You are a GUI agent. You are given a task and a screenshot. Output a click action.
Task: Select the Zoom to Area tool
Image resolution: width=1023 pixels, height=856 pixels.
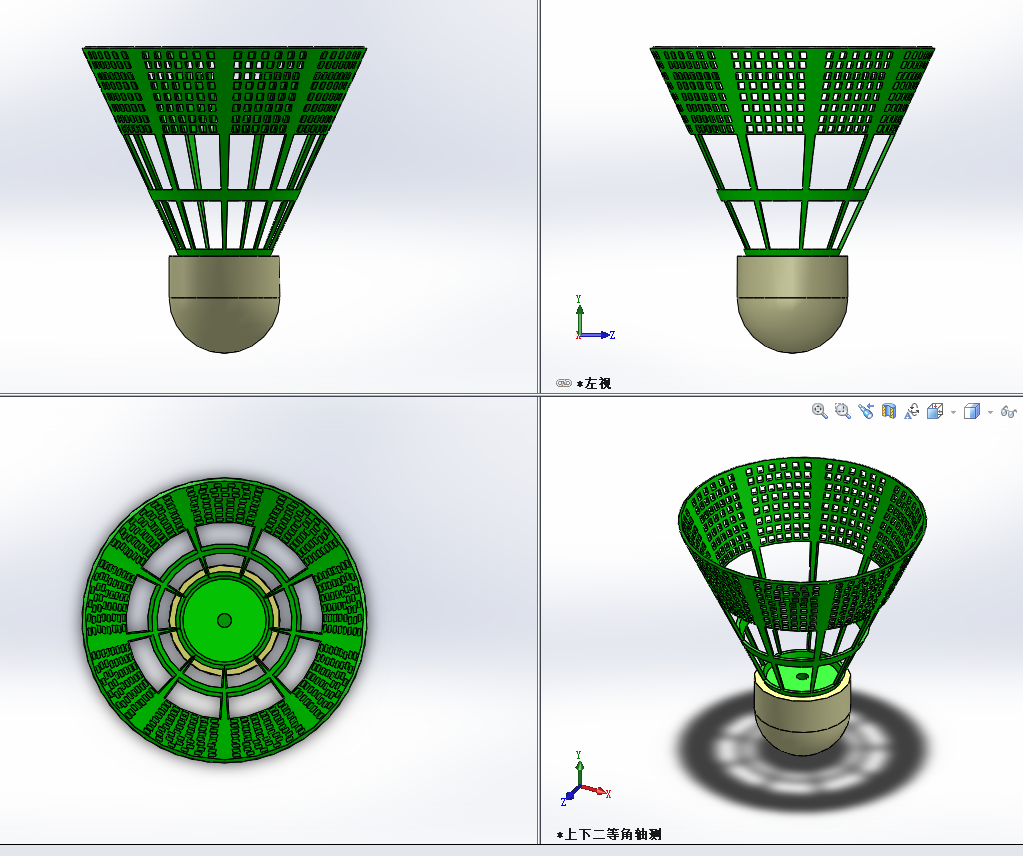point(842,411)
